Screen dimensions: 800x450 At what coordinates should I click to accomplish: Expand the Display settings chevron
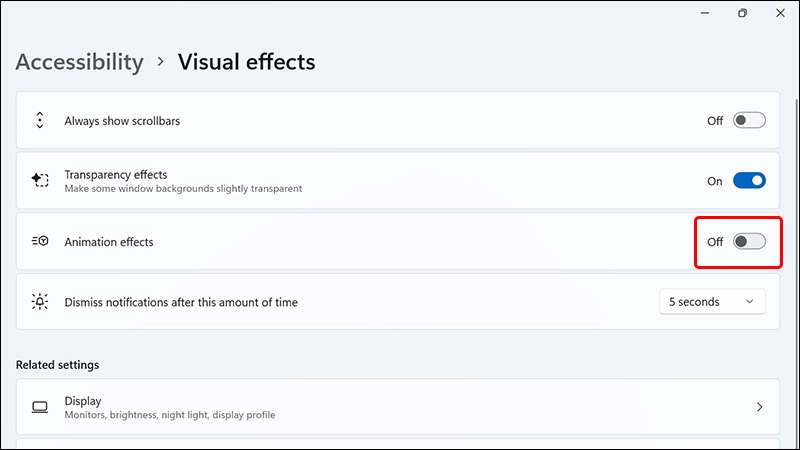(x=760, y=407)
